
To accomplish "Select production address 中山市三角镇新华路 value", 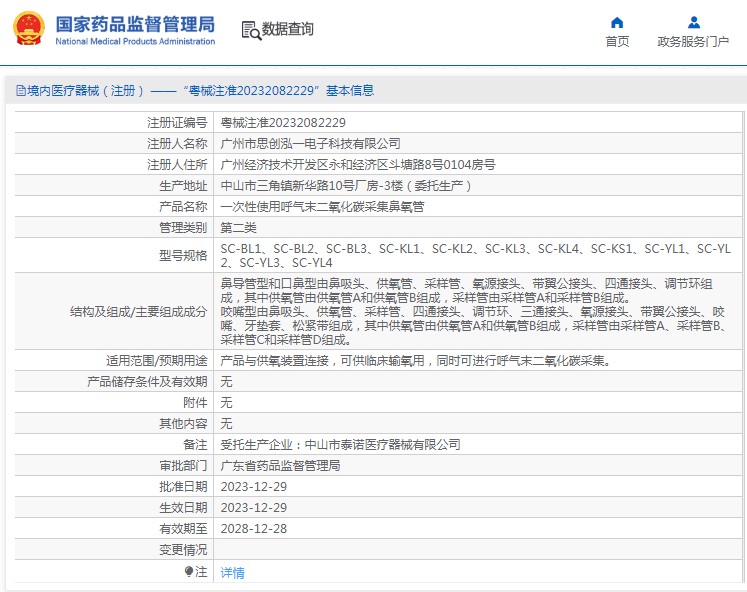I will (x=346, y=186).
